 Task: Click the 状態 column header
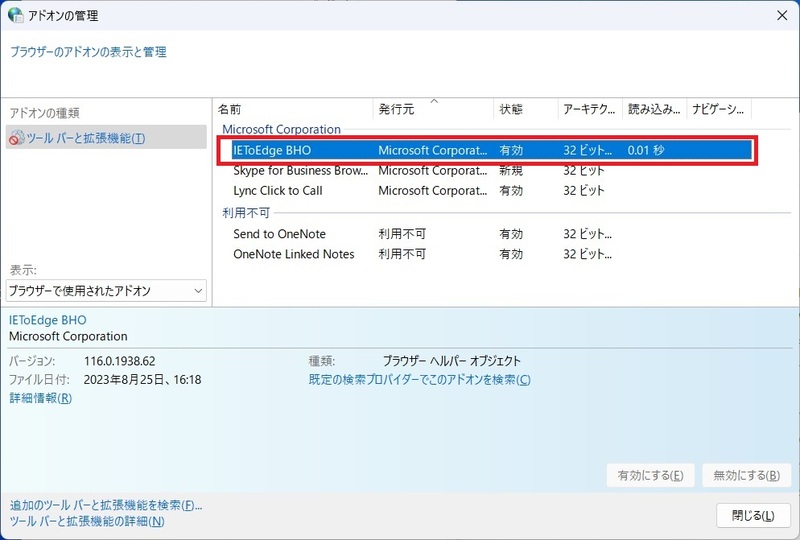[x=510, y=109]
